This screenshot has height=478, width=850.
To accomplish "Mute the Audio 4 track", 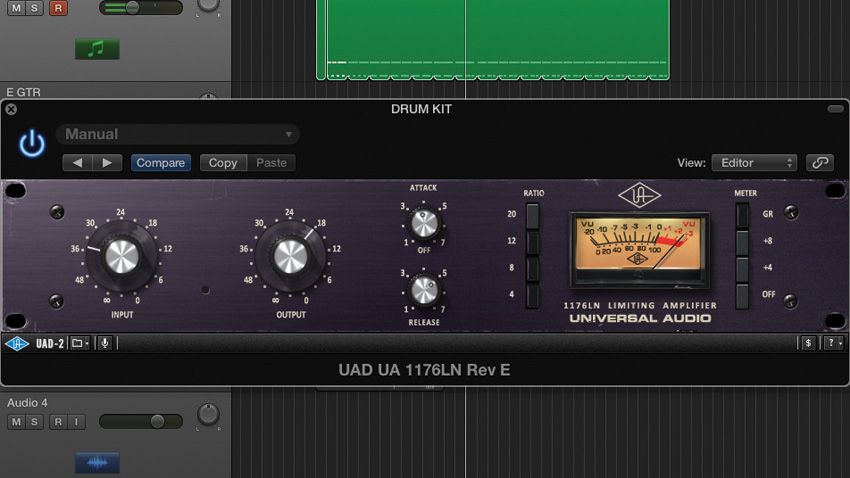I will click(x=16, y=422).
